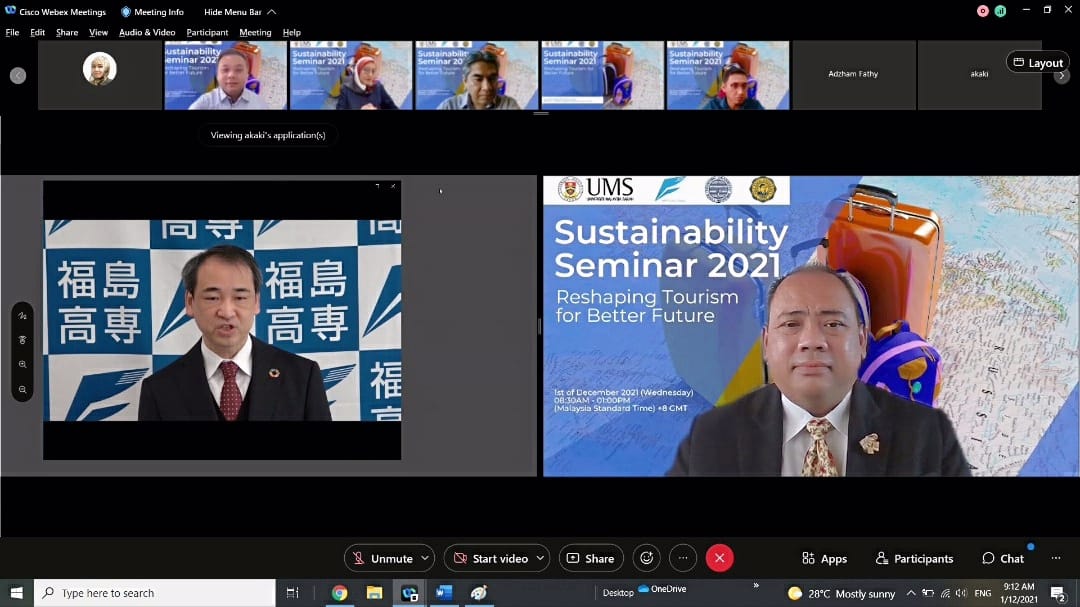The width and height of the screenshot is (1080, 607).
Task: Open the Participant menu
Action: 207,32
